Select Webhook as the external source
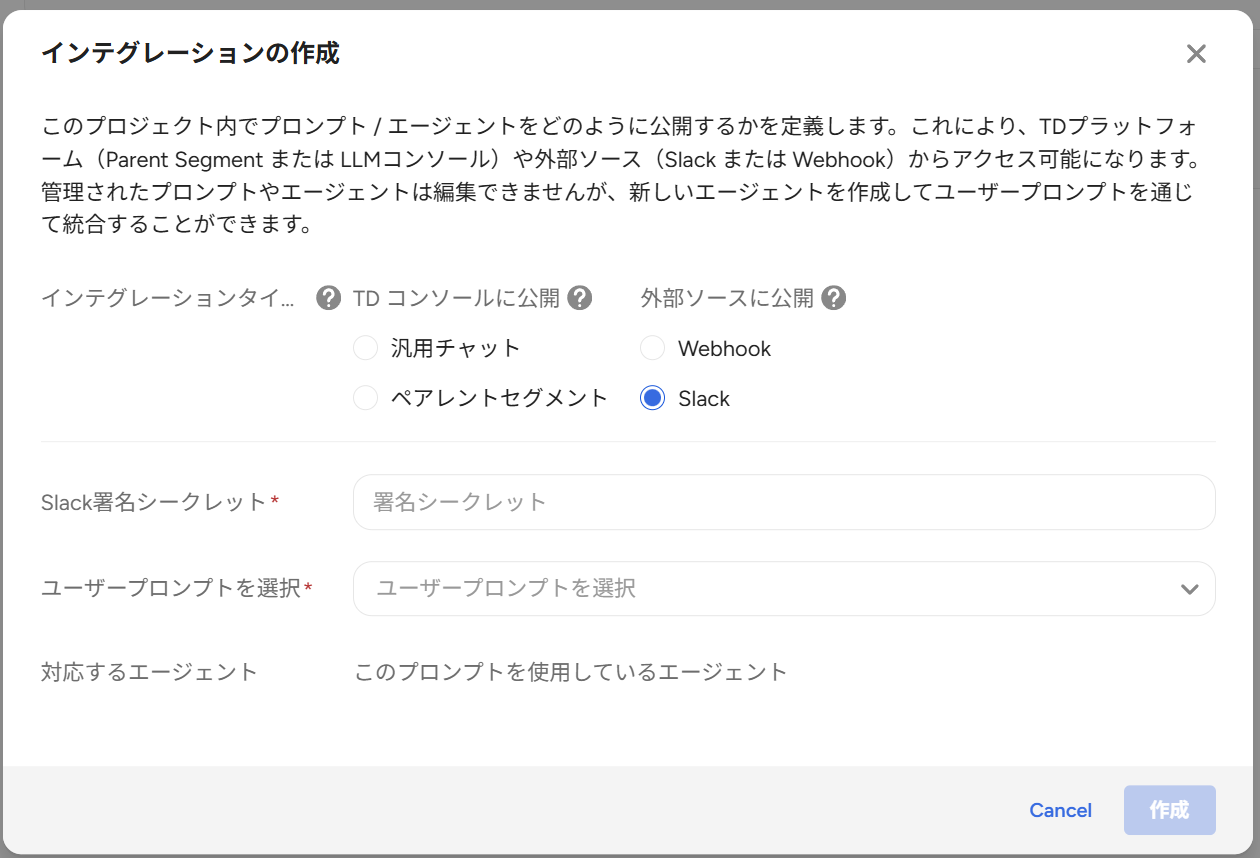The image size is (1260, 858). coord(653,348)
